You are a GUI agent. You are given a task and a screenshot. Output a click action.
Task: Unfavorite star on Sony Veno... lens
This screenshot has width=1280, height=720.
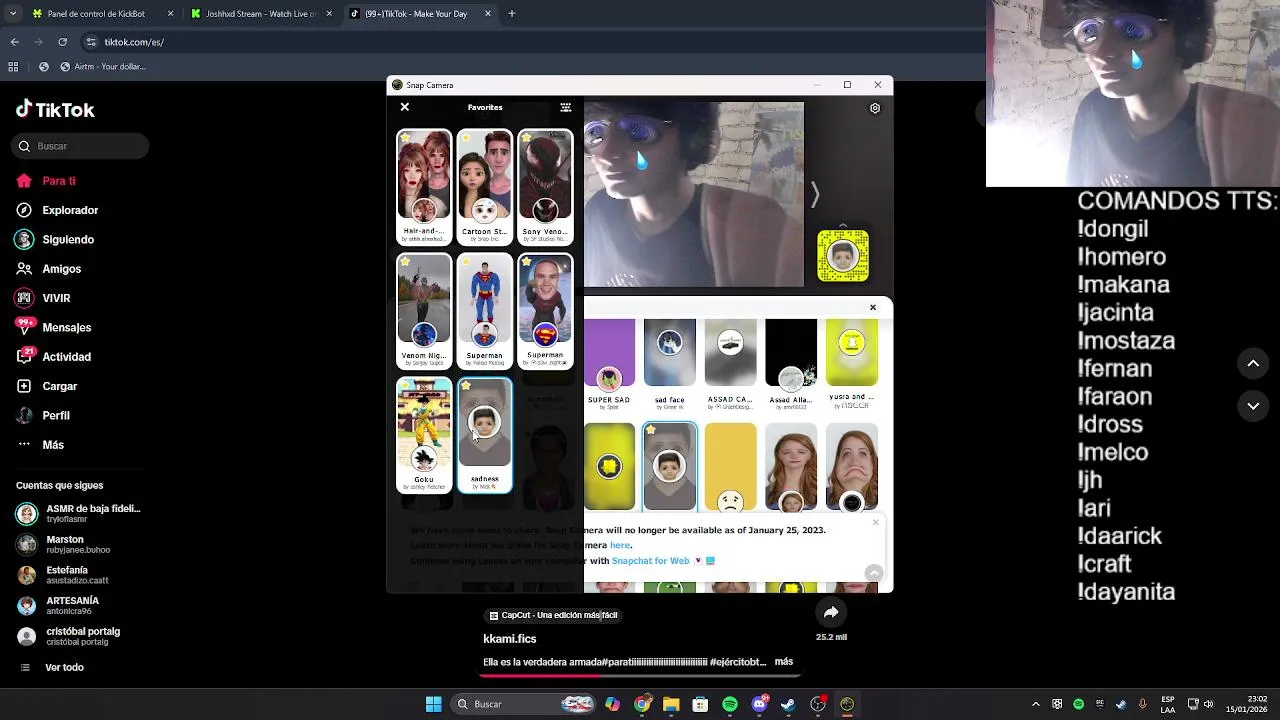527,138
